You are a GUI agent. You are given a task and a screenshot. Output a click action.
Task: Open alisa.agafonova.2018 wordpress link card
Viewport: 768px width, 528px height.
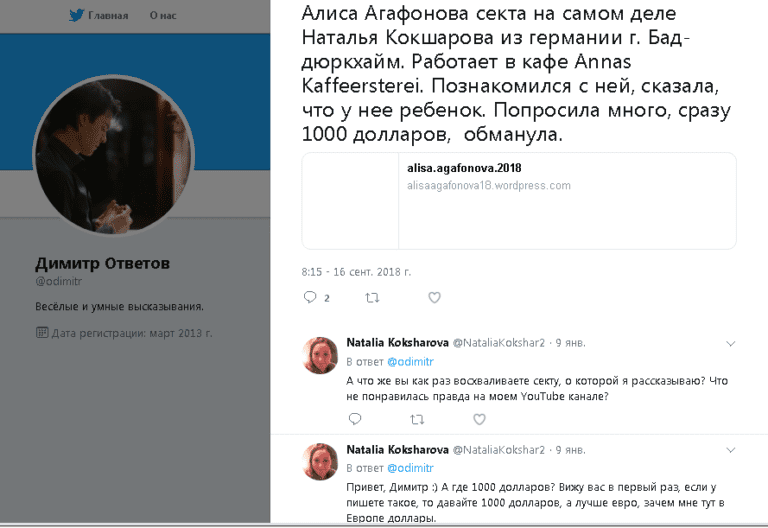tap(519, 201)
